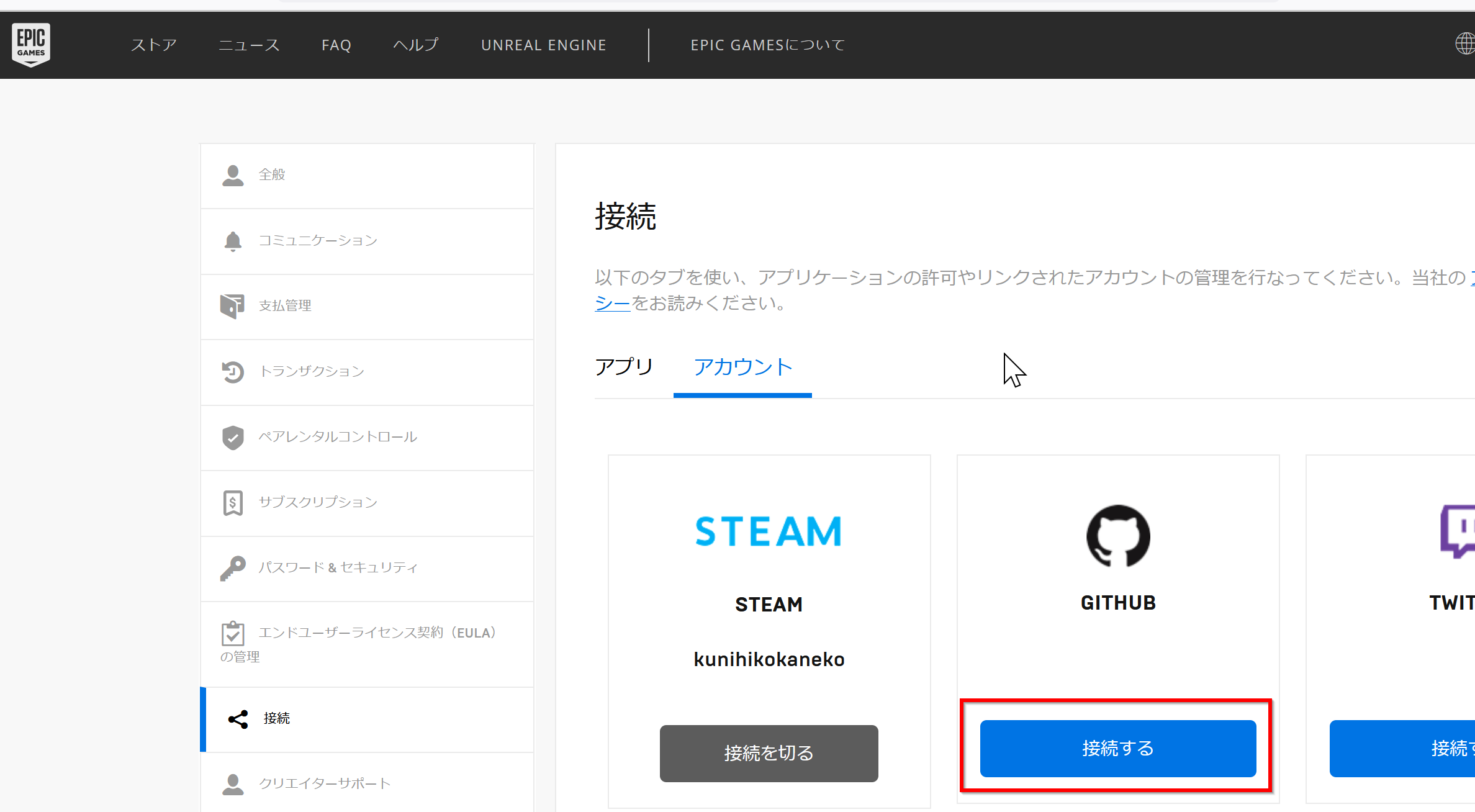The image size is (1475, 812).
Task: Click the clipboard icon for EULA management
Action: [x=233, y=633]
